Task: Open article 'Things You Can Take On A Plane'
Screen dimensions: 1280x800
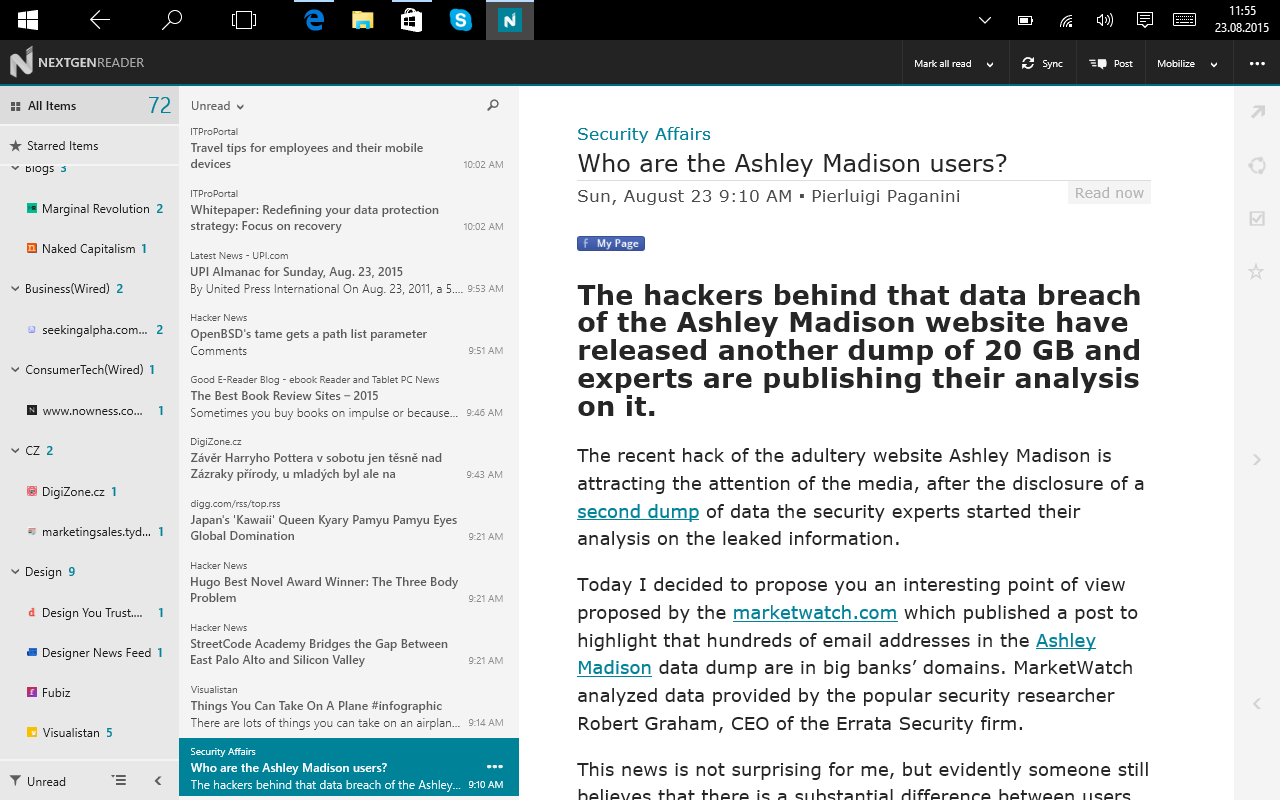Action: pyautogui.click(x=349, y=706)
